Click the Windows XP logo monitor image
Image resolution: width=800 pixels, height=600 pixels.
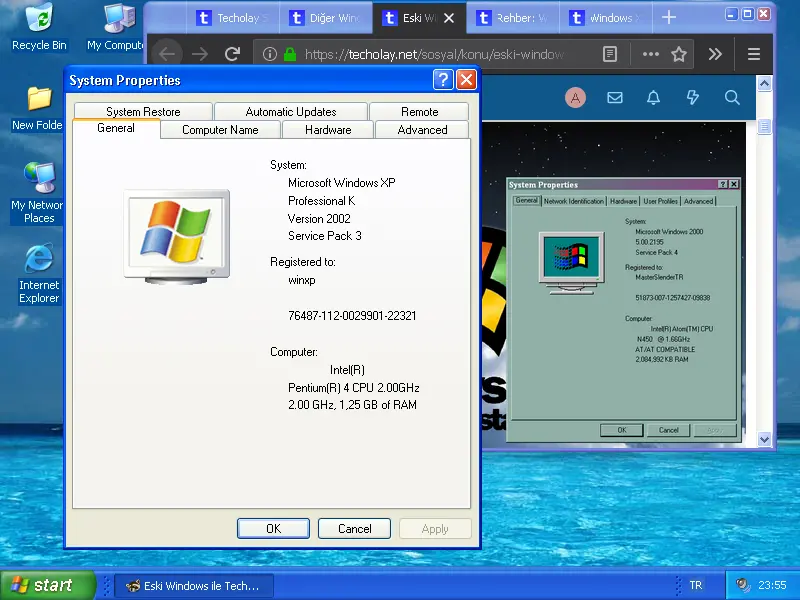click(177, 236)
